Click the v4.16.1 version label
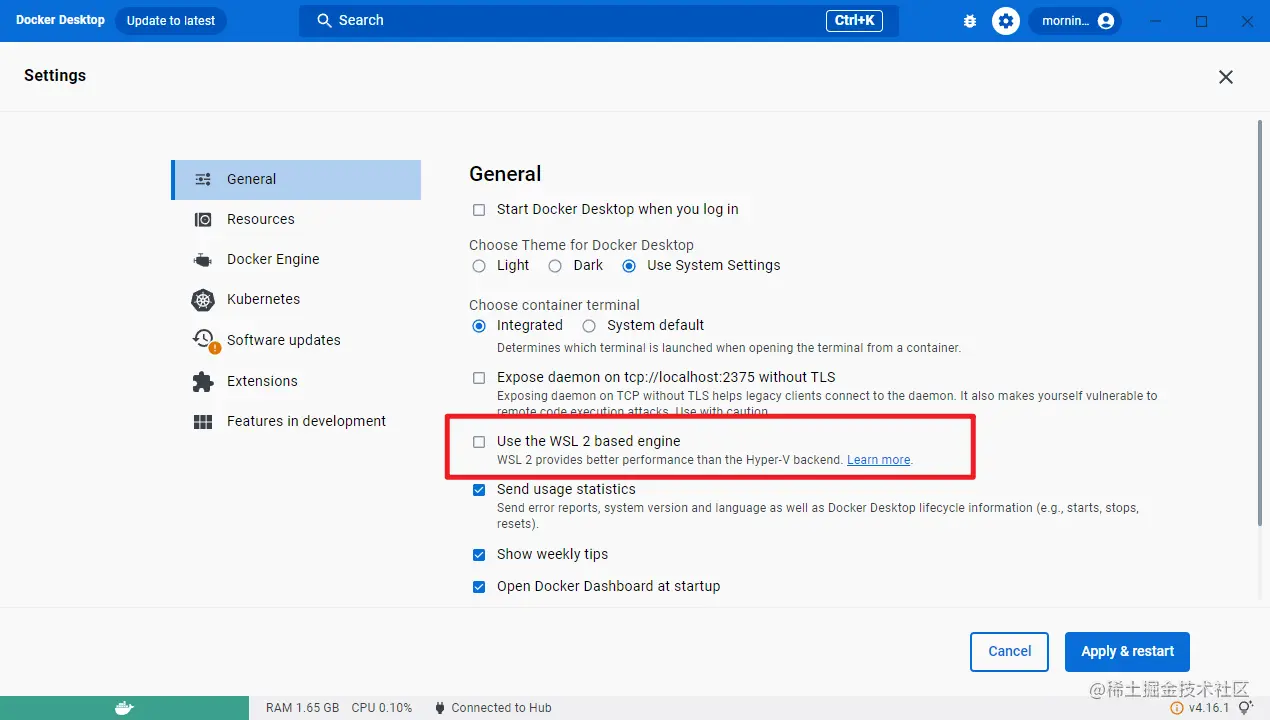Viewport: 1270px width, 720px height. 1209,708
